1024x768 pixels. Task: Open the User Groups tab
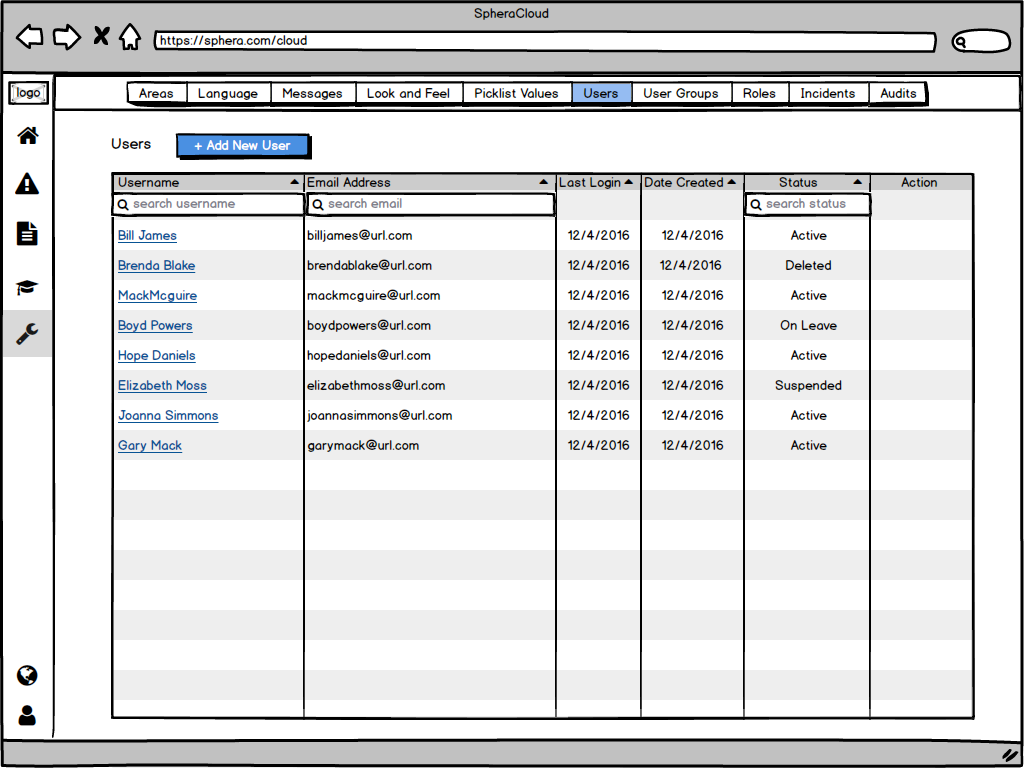click(x=681, y=93)
